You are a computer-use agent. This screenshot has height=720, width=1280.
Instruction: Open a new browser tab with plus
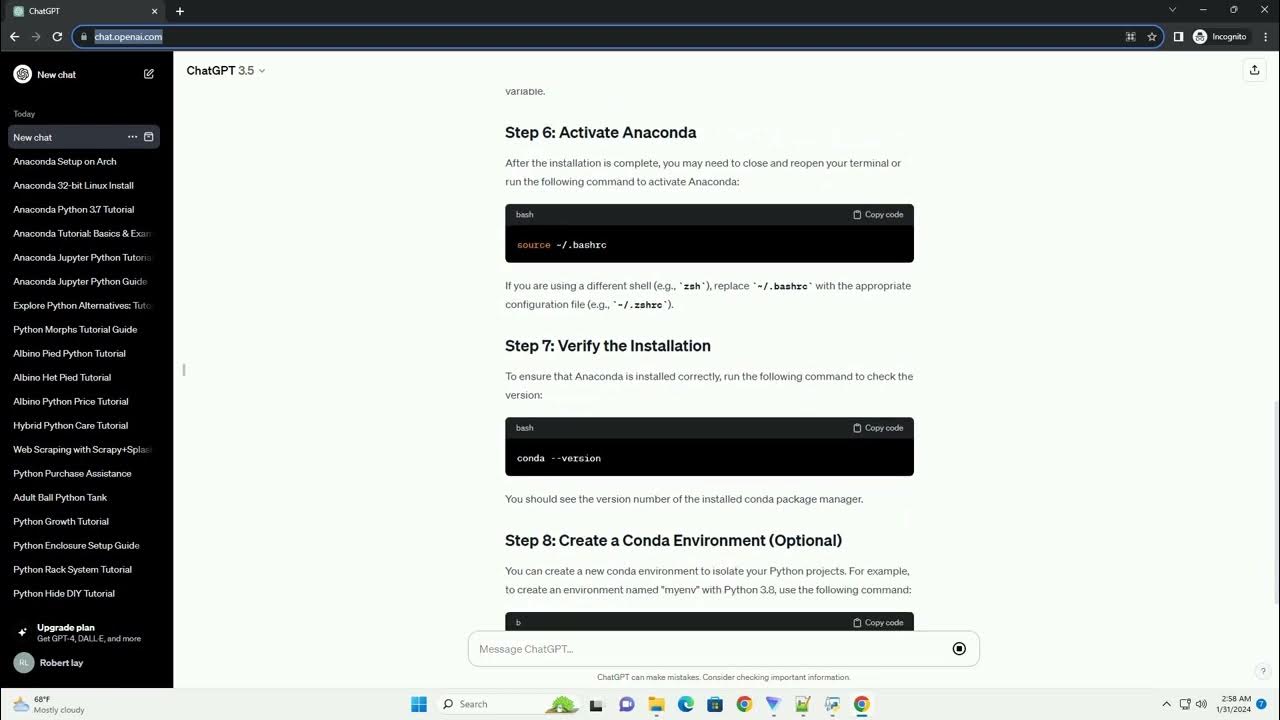pyautogui.click(x=180, y=11)
